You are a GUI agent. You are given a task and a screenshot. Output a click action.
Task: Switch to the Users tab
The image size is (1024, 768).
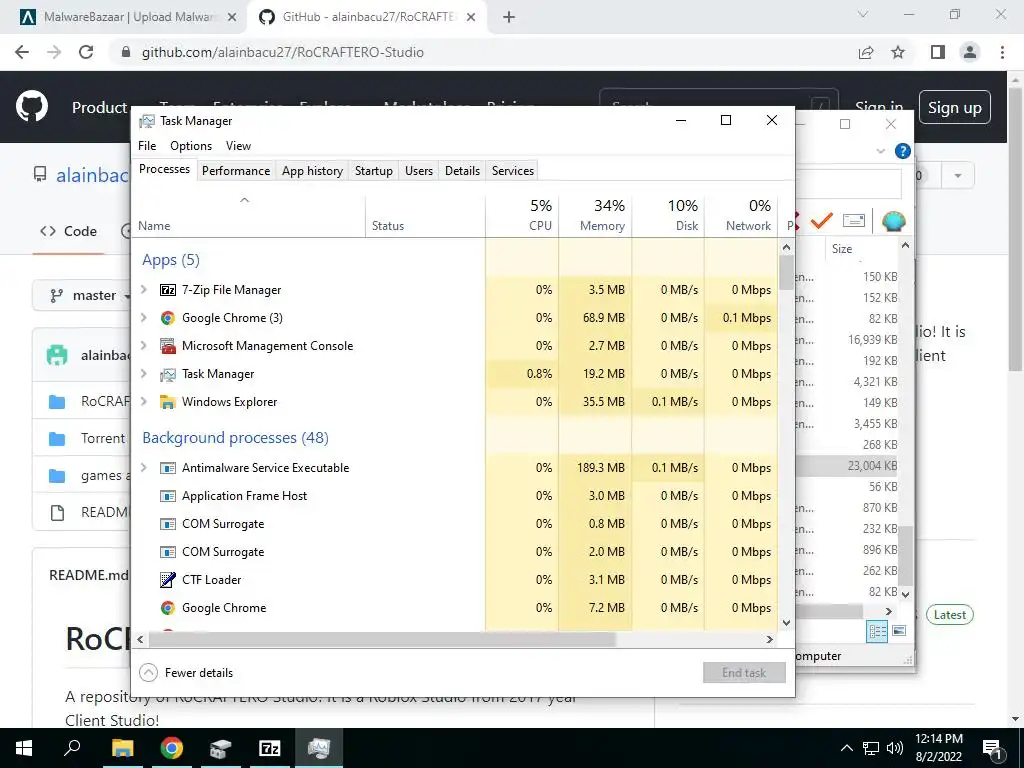pyautogui.click(x=419, y=170)
